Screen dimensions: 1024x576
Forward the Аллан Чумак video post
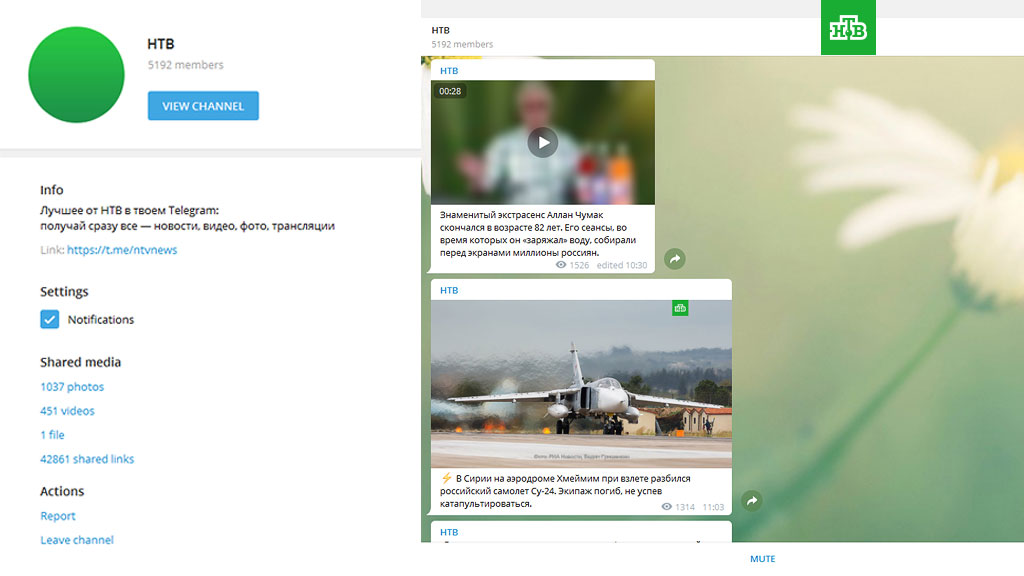click(x=675, y=259)
